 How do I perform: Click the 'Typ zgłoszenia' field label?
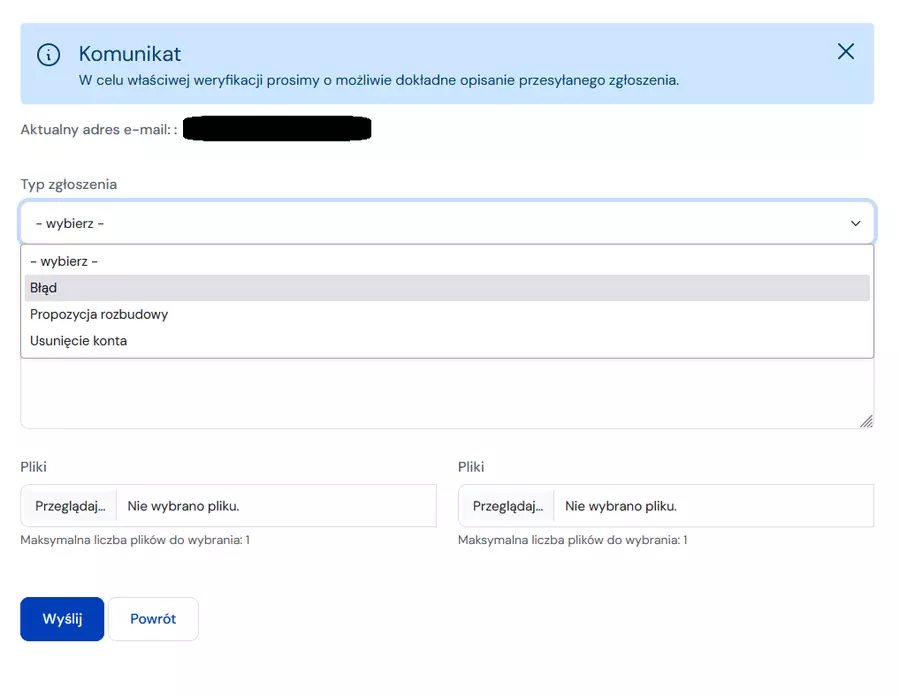point(69,184)
